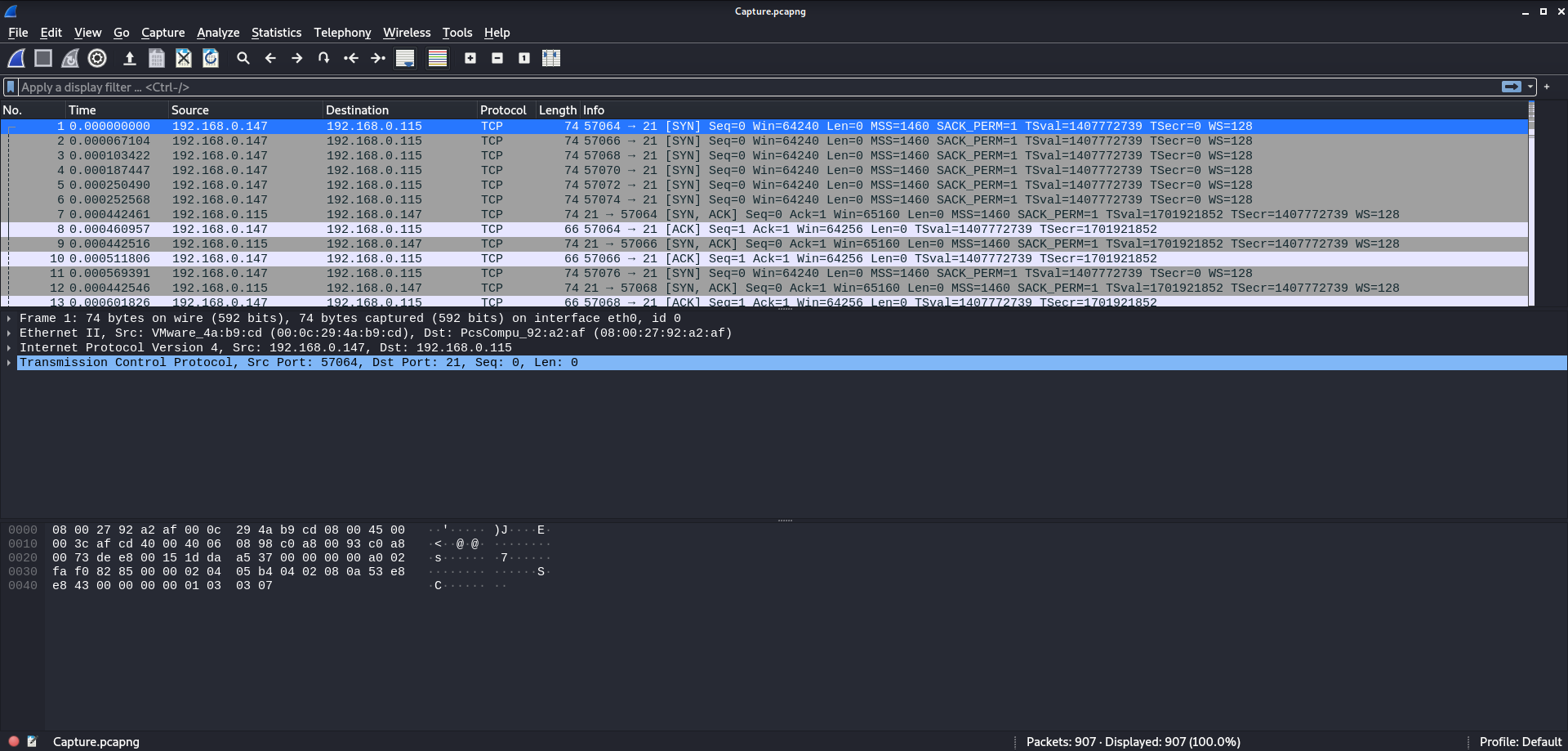The image size is (1568, 751).
Task: Open the Capture menu
Action: point(163,33)
